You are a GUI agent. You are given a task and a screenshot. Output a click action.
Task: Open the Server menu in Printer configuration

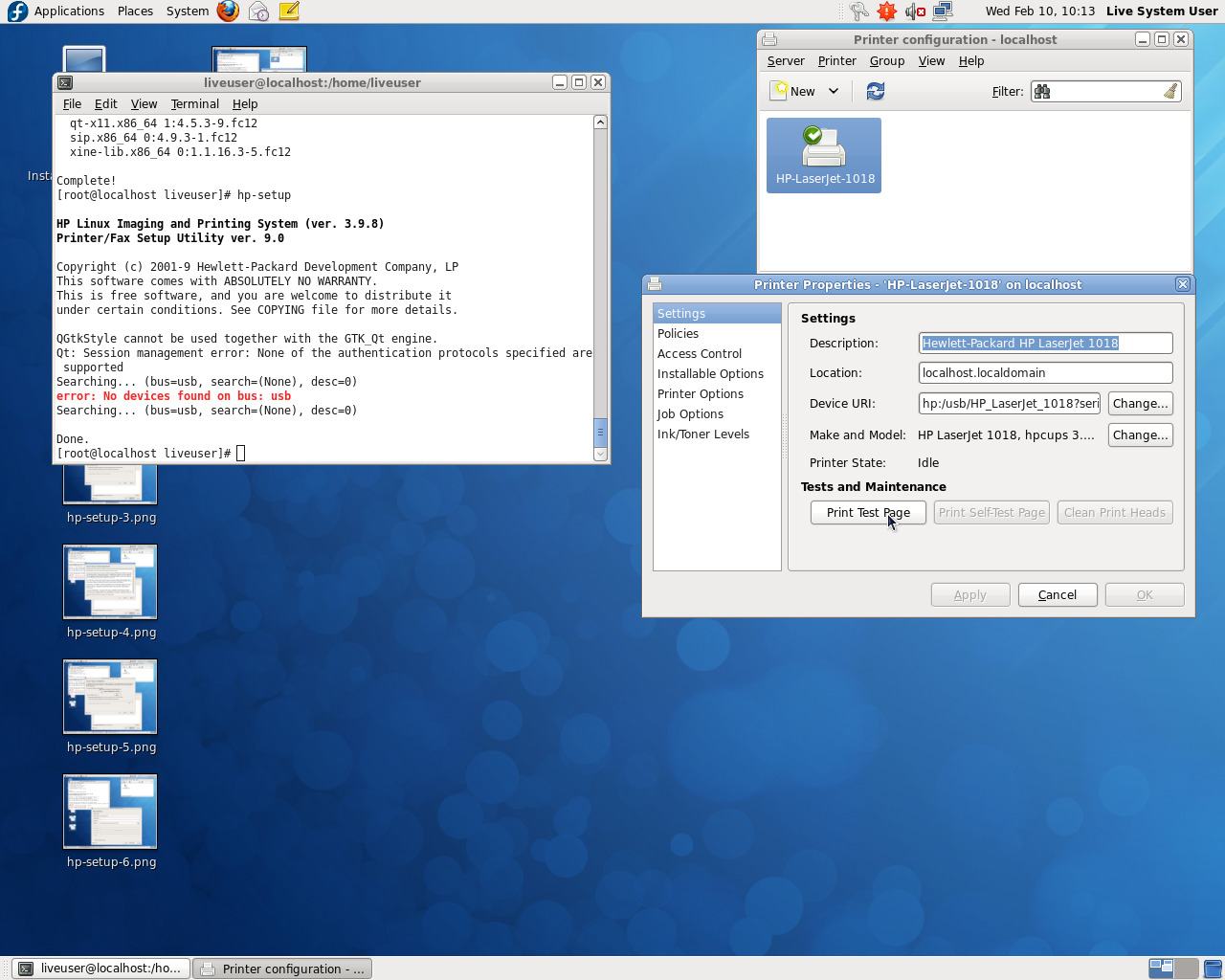coord(786,61)
